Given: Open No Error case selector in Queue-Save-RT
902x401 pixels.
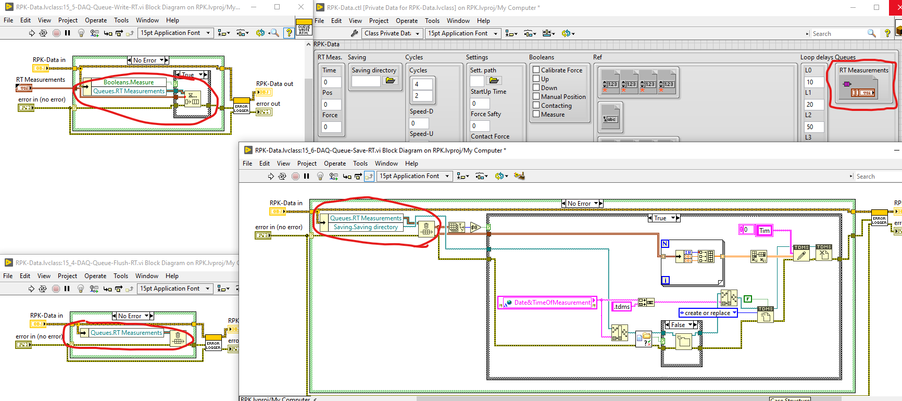Looking at the screenshot, I should click(581, 203).
